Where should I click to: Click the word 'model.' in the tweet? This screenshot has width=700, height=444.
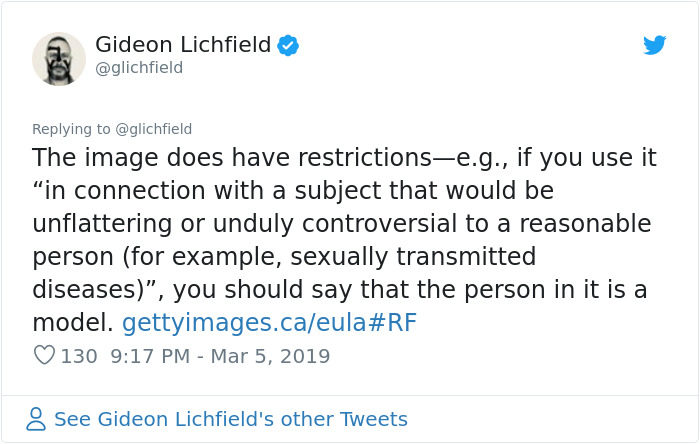pos(73,323)
